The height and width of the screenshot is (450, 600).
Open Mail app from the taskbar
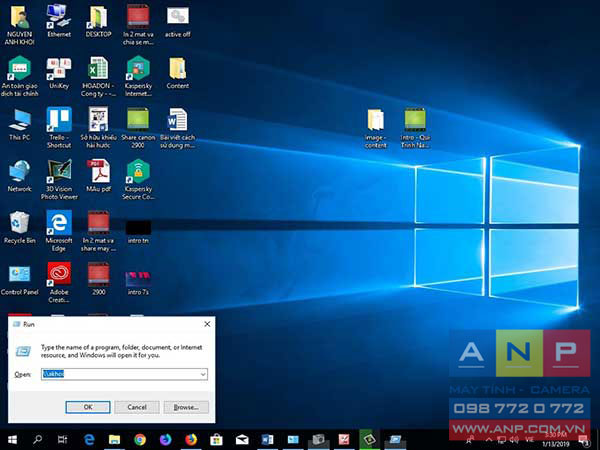[x=242, y=440]
